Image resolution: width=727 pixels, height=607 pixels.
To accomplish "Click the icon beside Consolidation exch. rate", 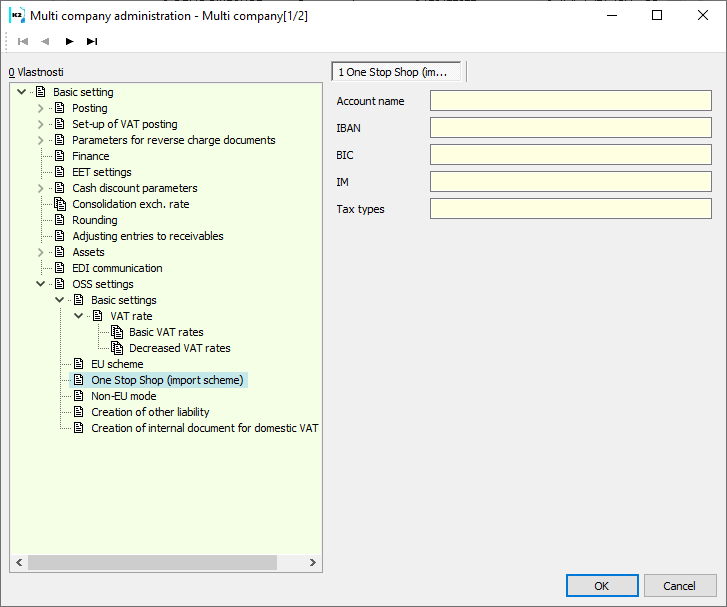I will pyautogui.click(x=60, y=204).
